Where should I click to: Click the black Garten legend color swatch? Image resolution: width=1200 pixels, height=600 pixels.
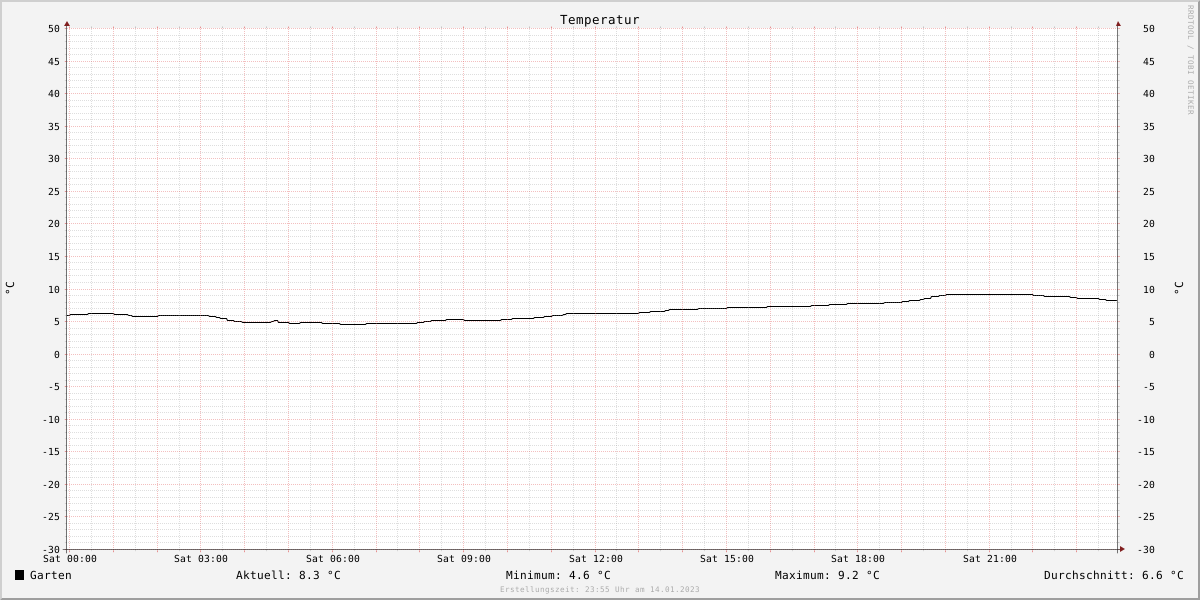(x=19, y=575)
